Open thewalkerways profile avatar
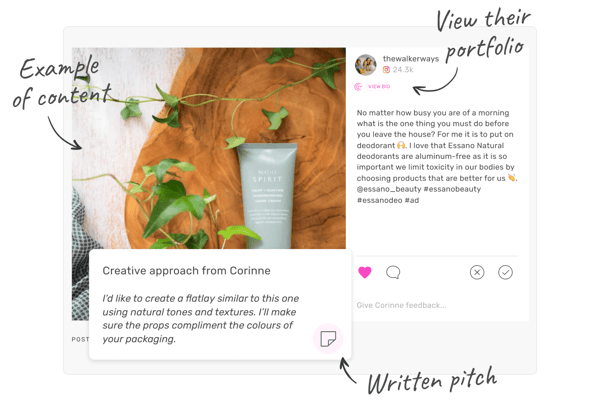 click(x=366, y=64)
